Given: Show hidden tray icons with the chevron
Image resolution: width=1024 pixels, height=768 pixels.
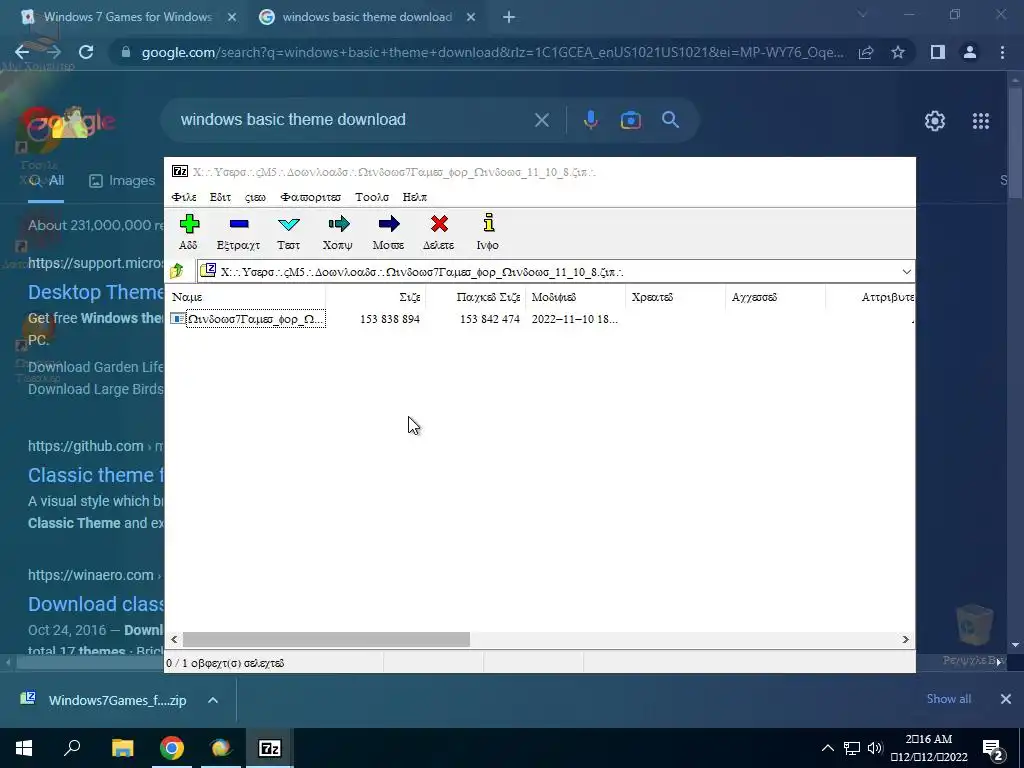Looking at the screenshot, I should (x=827, y=748).
